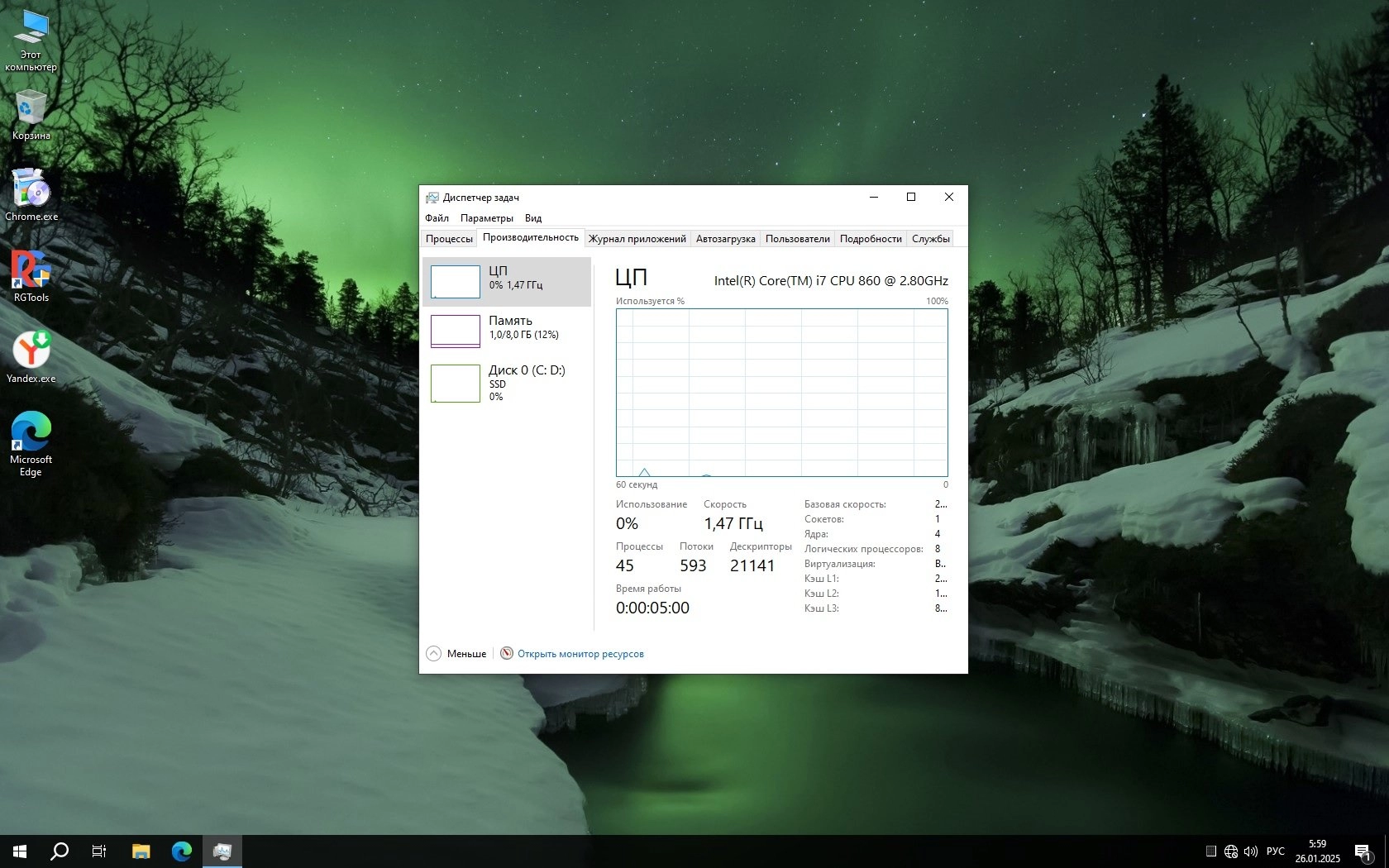Select Диск 0 (C: D:) graph item
Viewport: 1389px width, 868px height.
coord(507,383)
